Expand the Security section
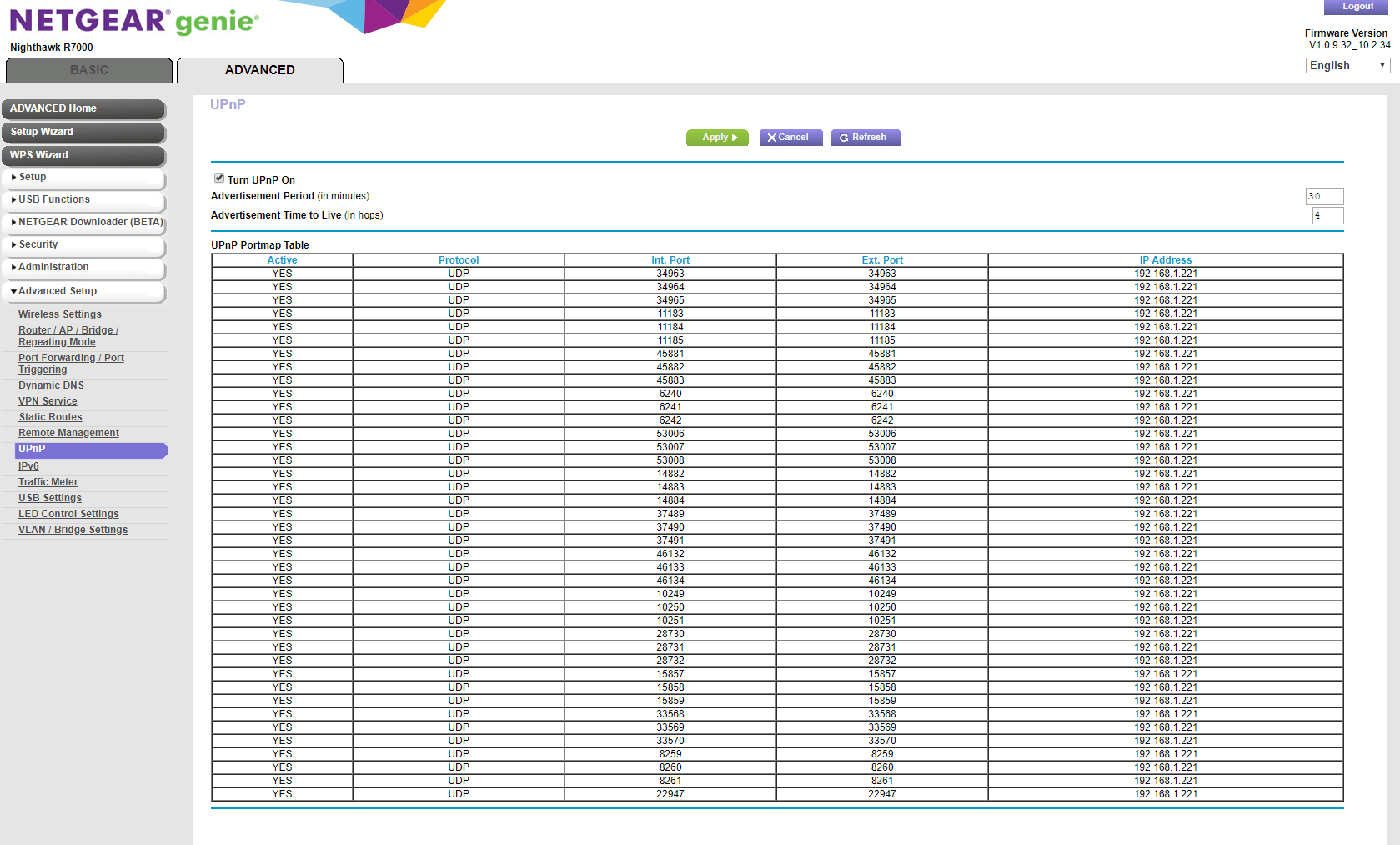Screen dimensions: 1400x845 tap(83, 244)
